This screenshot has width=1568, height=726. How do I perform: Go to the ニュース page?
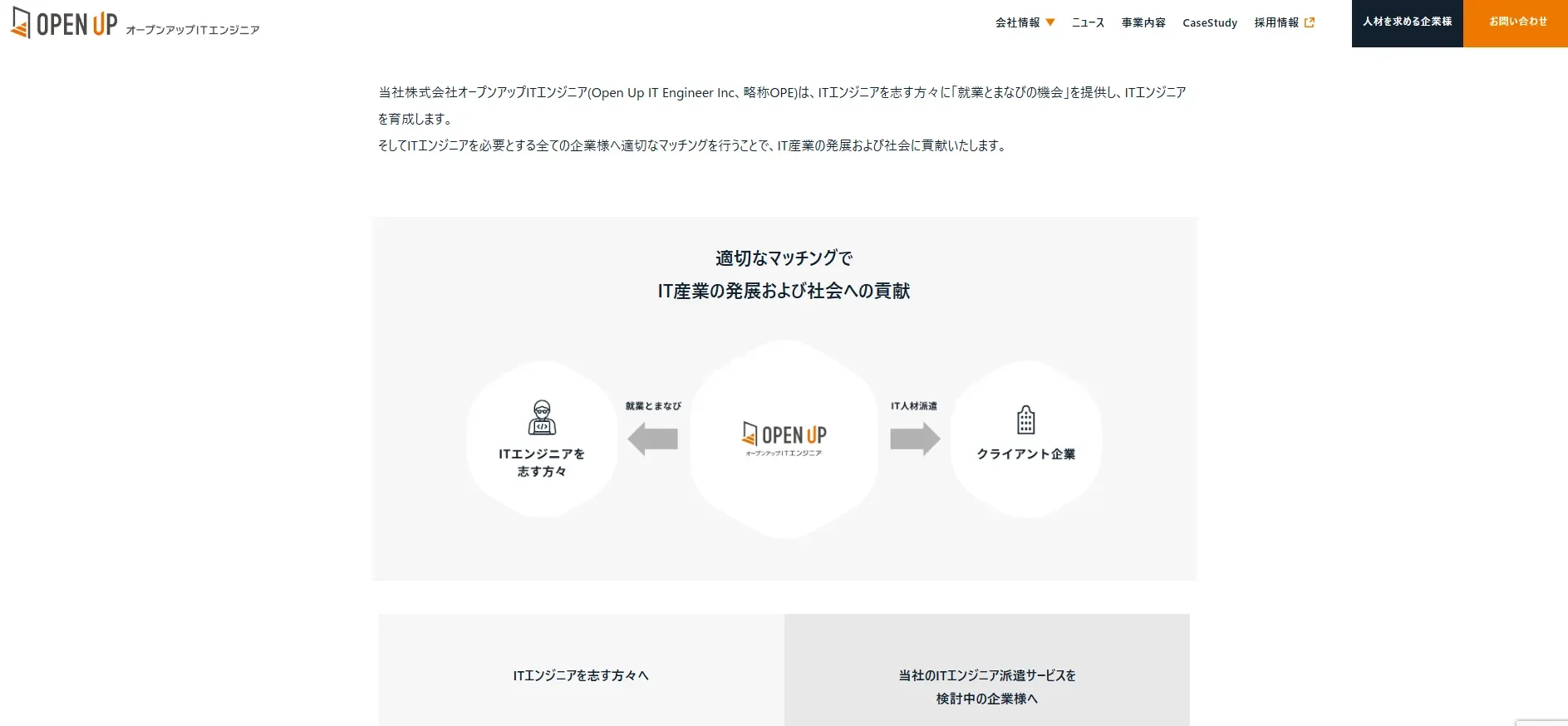pyautogui.click(x=1088, y=22)
